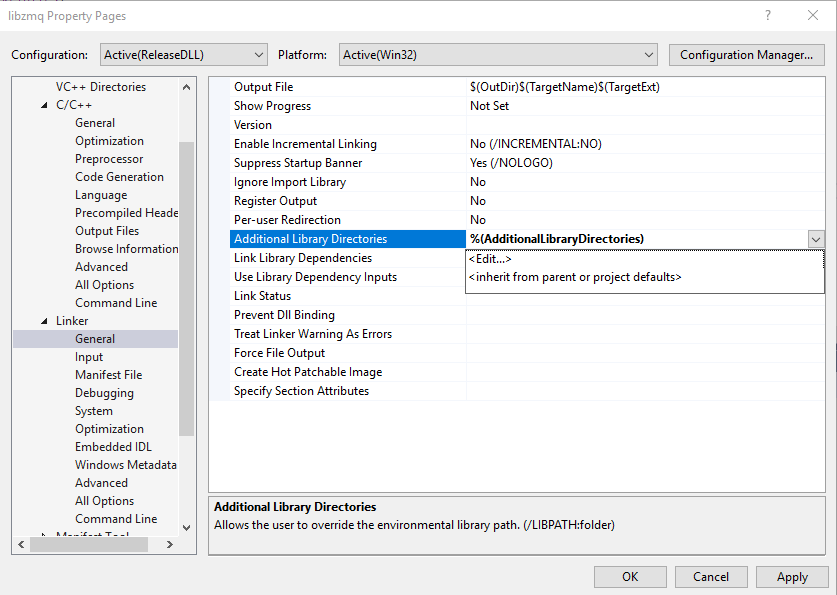Click the tree scroll down arrow
The width and height of the screenshot is (837, 595).
point(186,528)
